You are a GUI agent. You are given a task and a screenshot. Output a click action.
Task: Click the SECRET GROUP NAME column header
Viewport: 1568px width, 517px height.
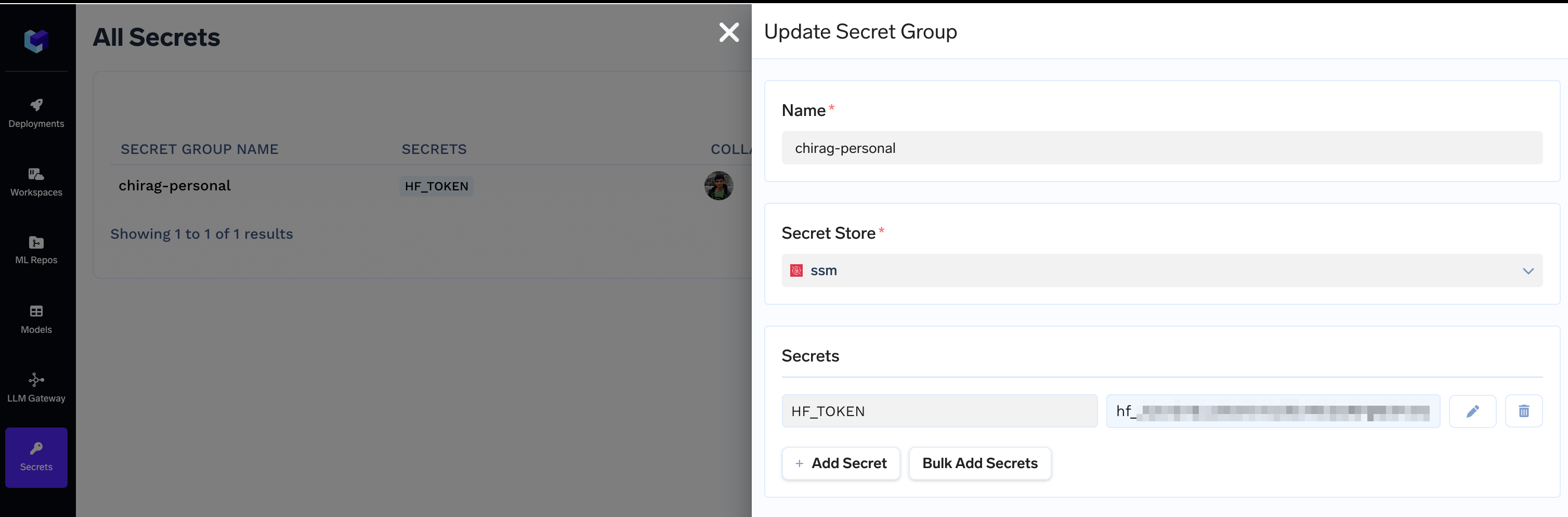click(199, 149)
